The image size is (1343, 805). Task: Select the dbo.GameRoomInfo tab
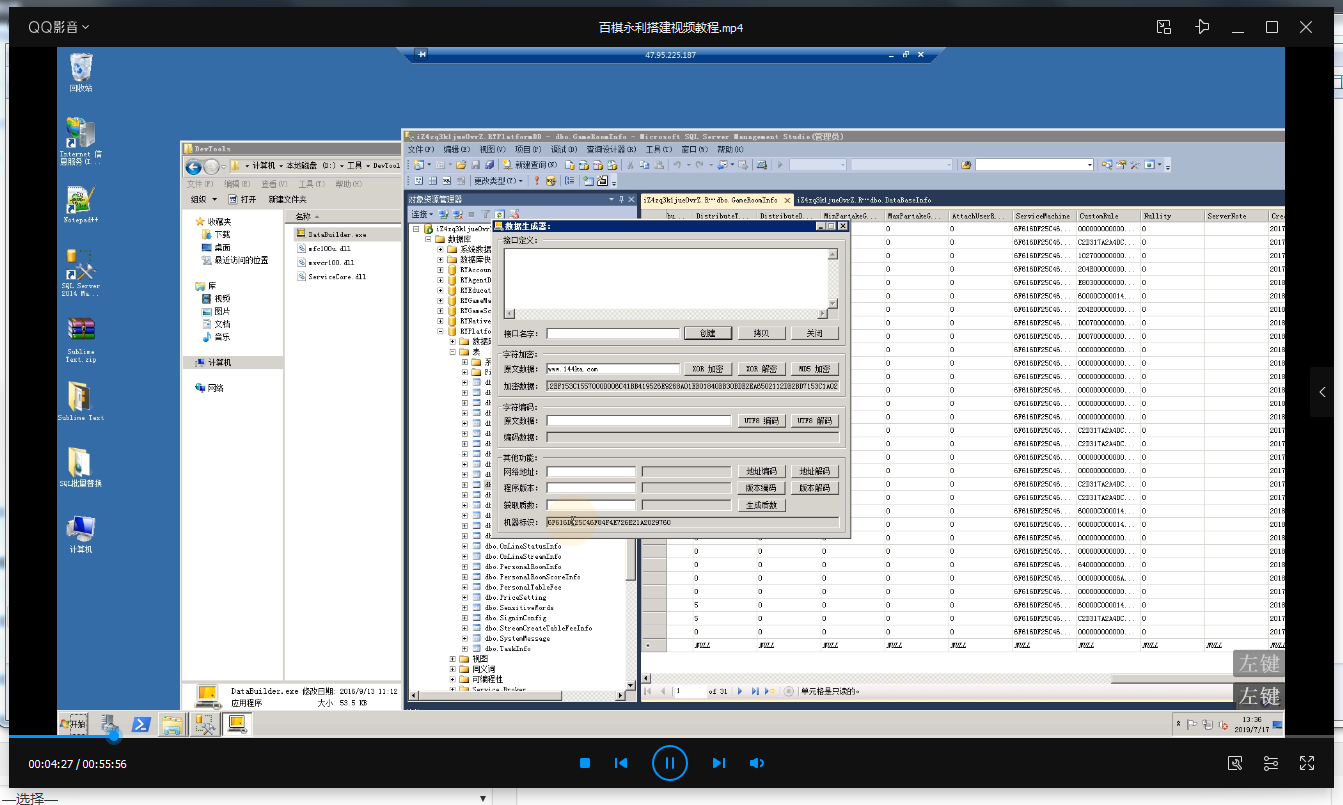[711, 200]
